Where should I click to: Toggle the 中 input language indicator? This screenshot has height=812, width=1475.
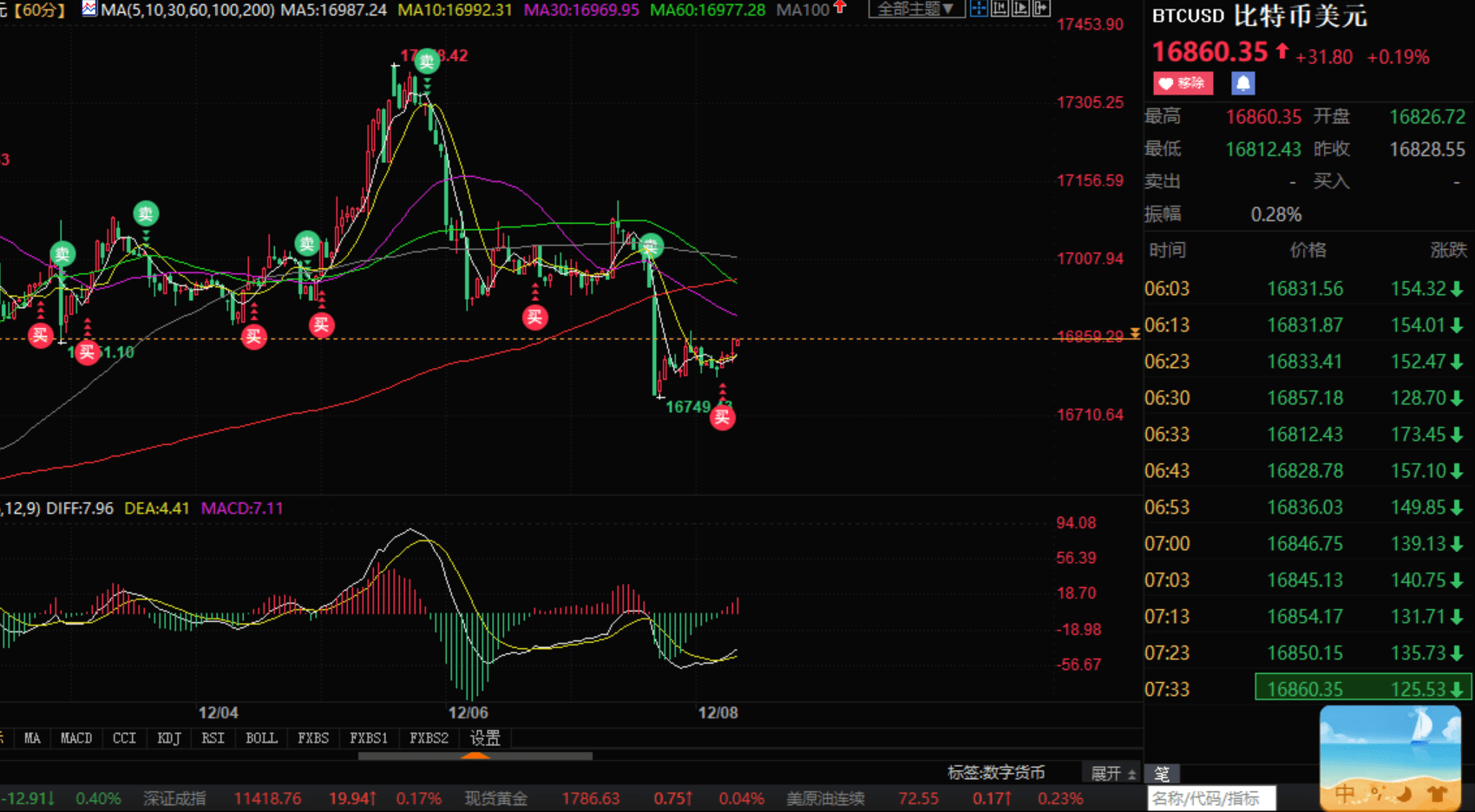click(1344, 793)
